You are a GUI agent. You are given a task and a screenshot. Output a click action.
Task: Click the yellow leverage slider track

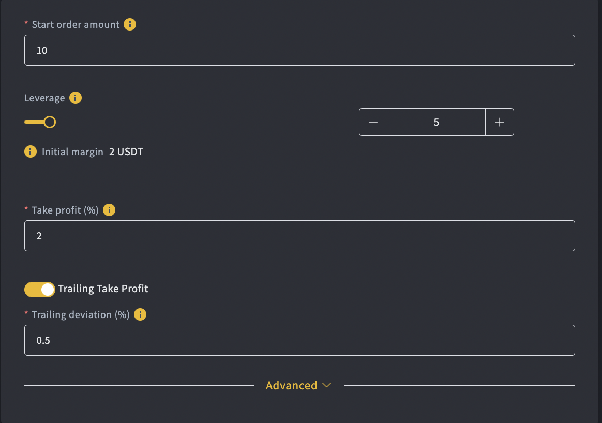coord(34,122)
